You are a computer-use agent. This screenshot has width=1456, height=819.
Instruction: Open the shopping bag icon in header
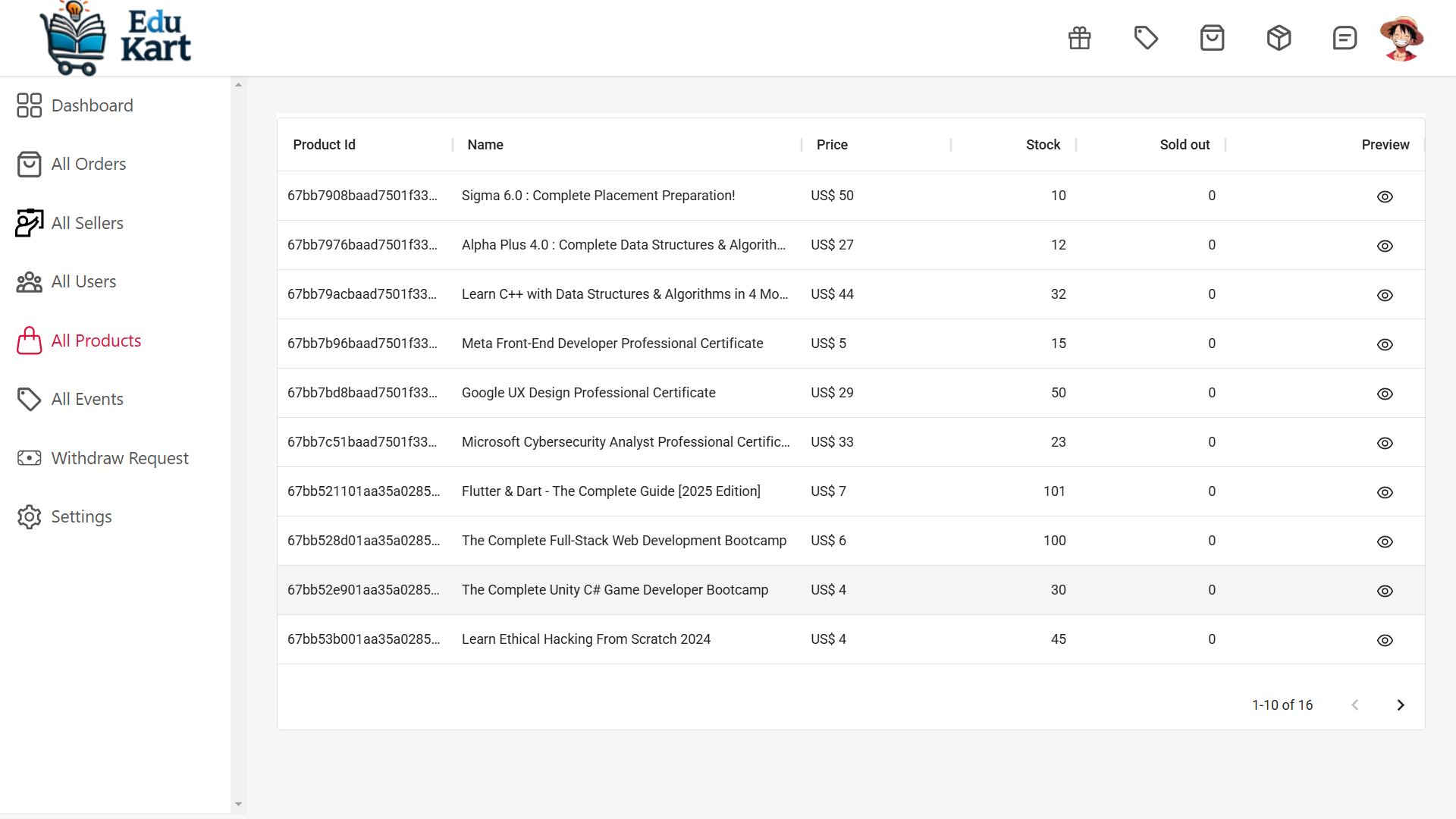coord(1212,38)
